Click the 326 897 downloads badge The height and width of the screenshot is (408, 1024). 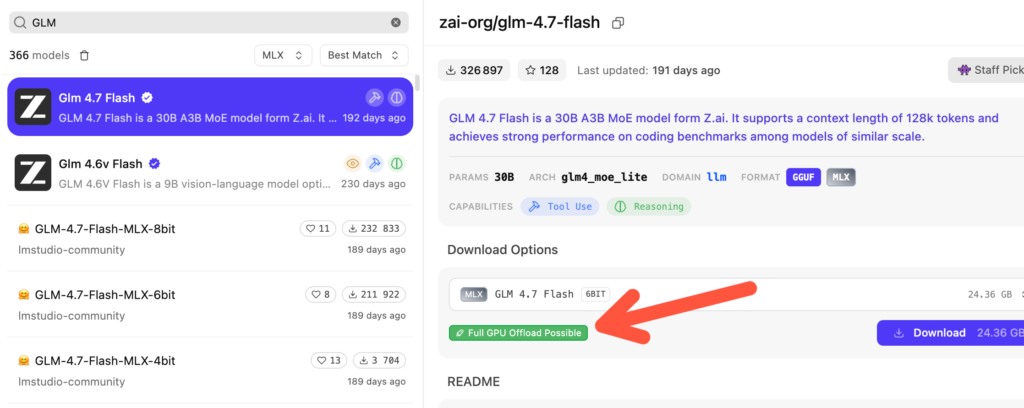(475, 71)
